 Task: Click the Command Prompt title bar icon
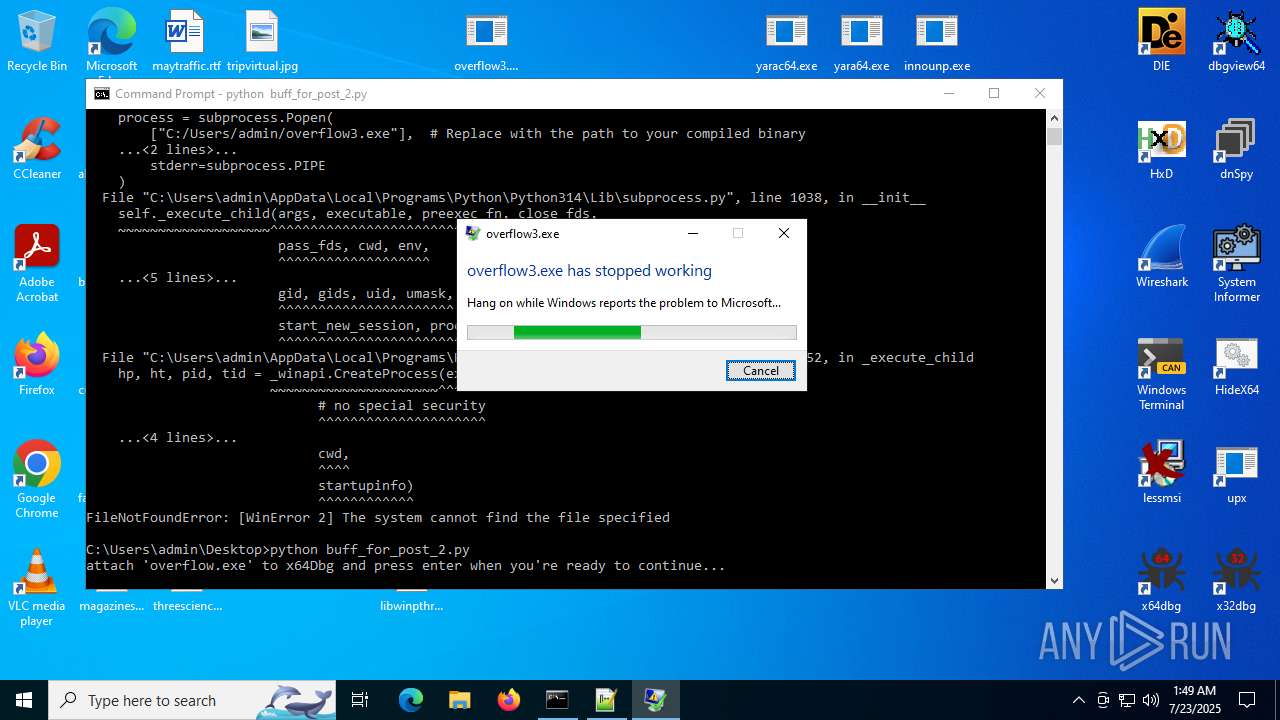101,93
